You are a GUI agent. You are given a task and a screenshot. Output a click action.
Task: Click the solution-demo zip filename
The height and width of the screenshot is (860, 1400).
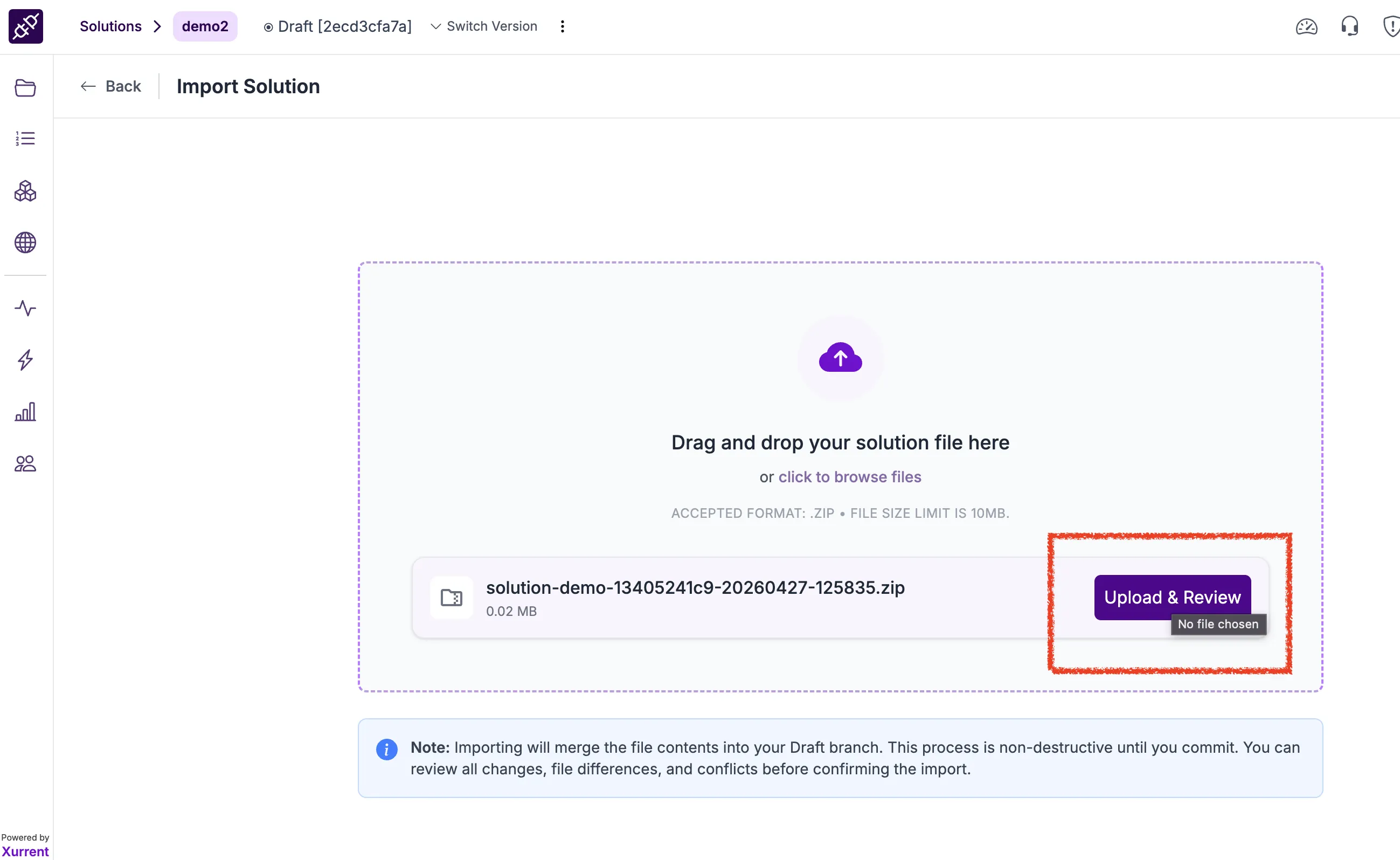coord(695,587)
